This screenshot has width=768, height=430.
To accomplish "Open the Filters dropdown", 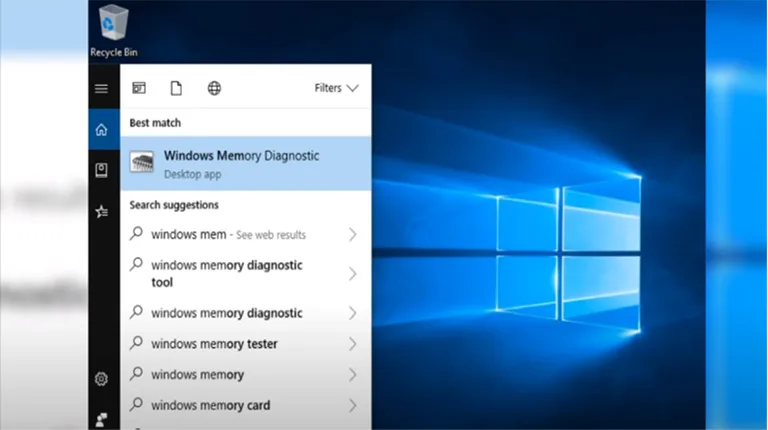I will (336, 88).
